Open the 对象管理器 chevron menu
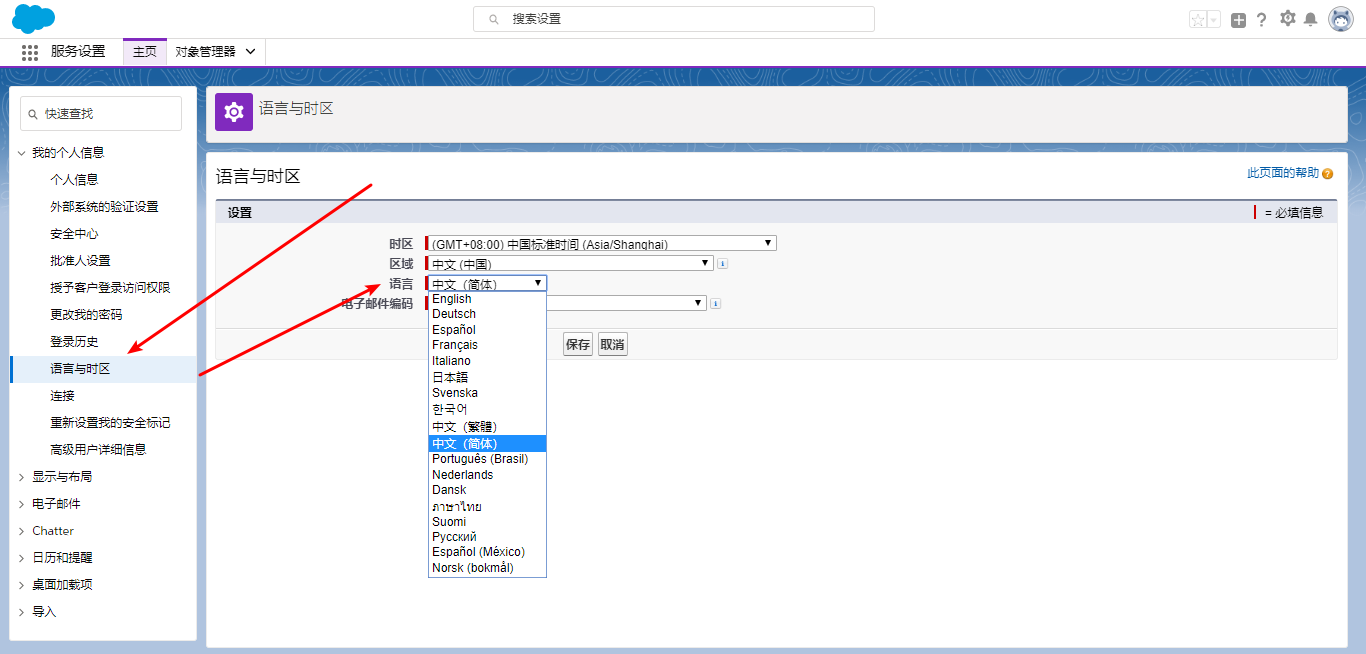Screen dimensions: 1366x654 [x=250, y=52]
